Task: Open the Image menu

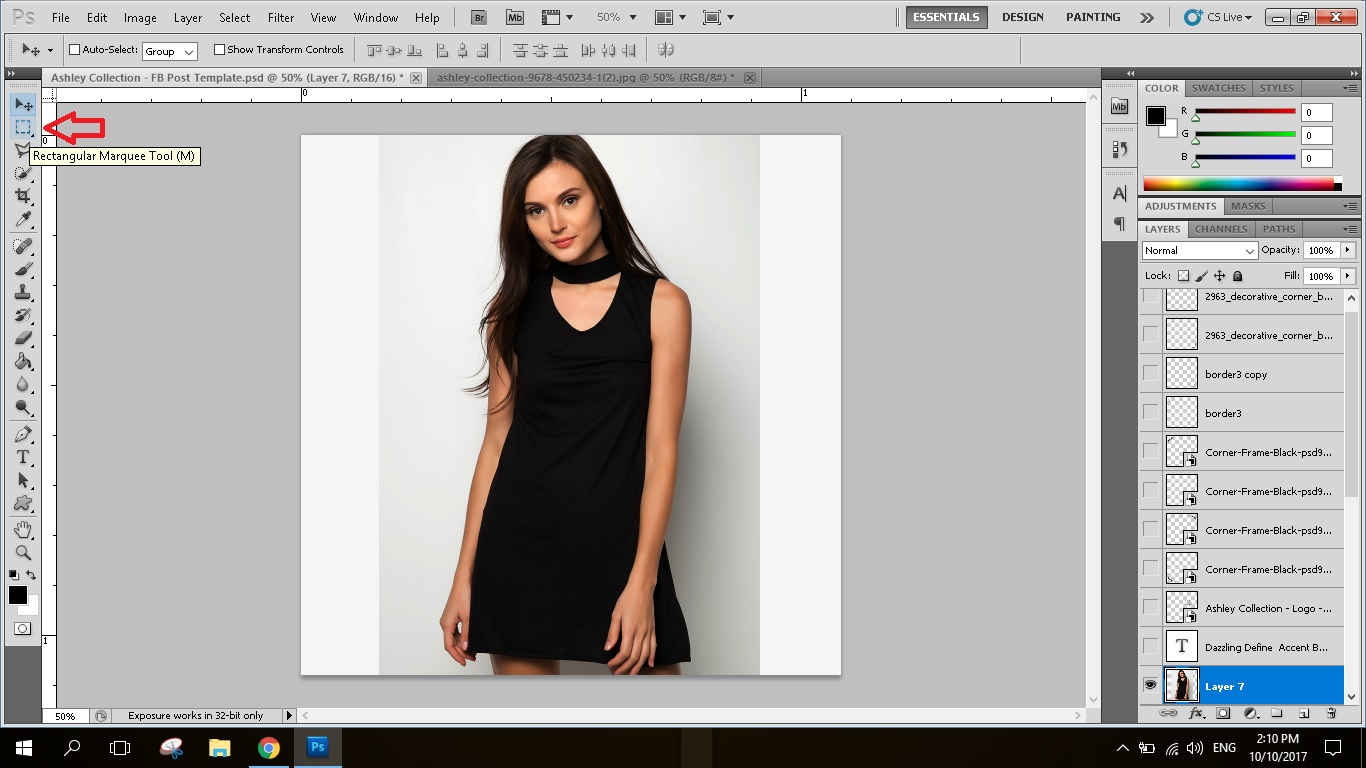Action: pos(140,18)
